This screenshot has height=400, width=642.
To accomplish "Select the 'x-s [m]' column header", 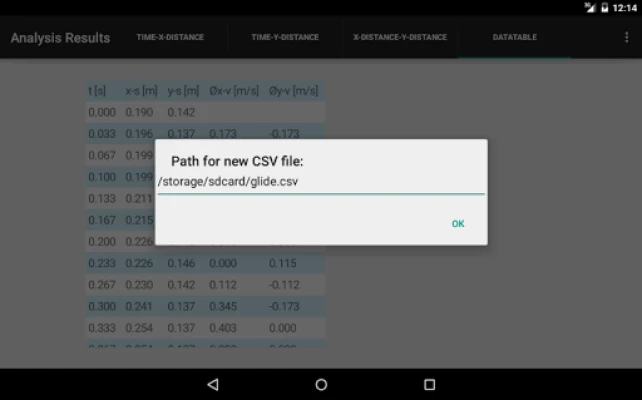I will (x=141, y=91).
